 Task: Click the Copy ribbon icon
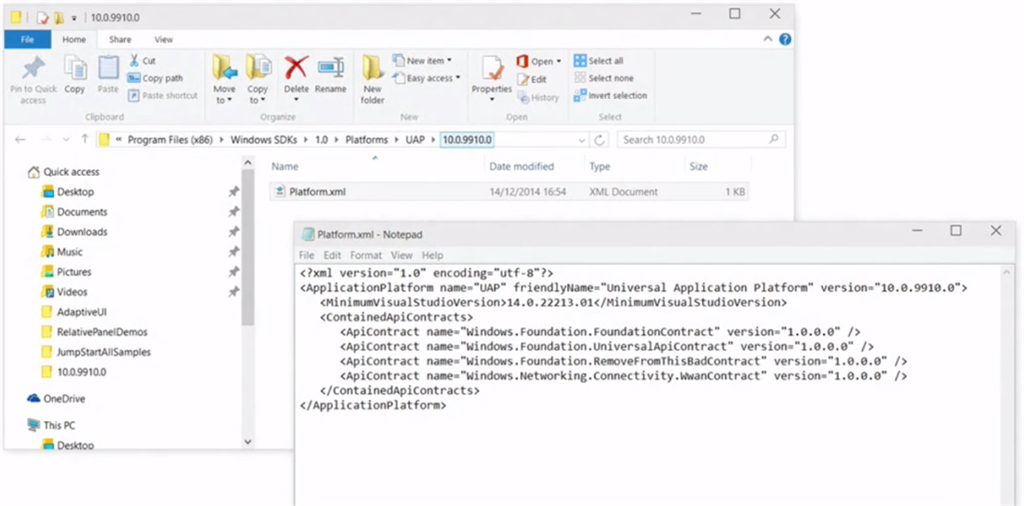pos(74,68)
